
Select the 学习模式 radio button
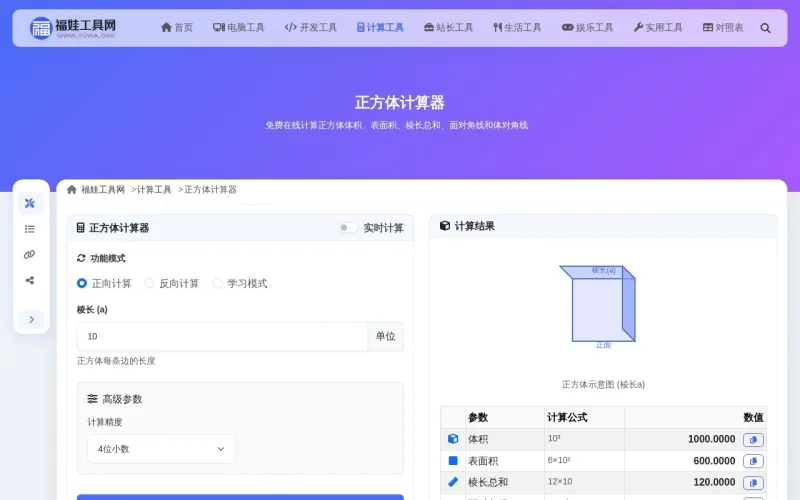coord(217,283)
